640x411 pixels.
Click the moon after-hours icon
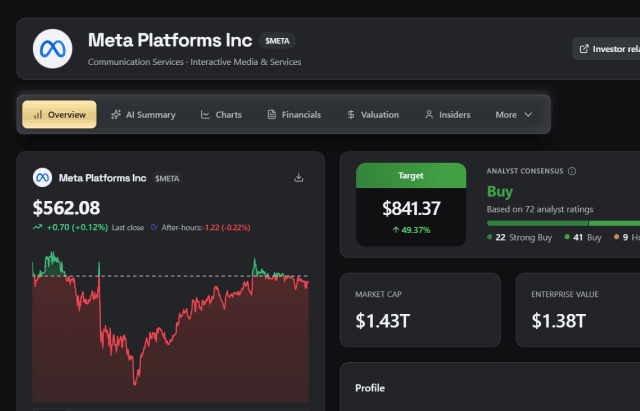[x=154, y=227]
